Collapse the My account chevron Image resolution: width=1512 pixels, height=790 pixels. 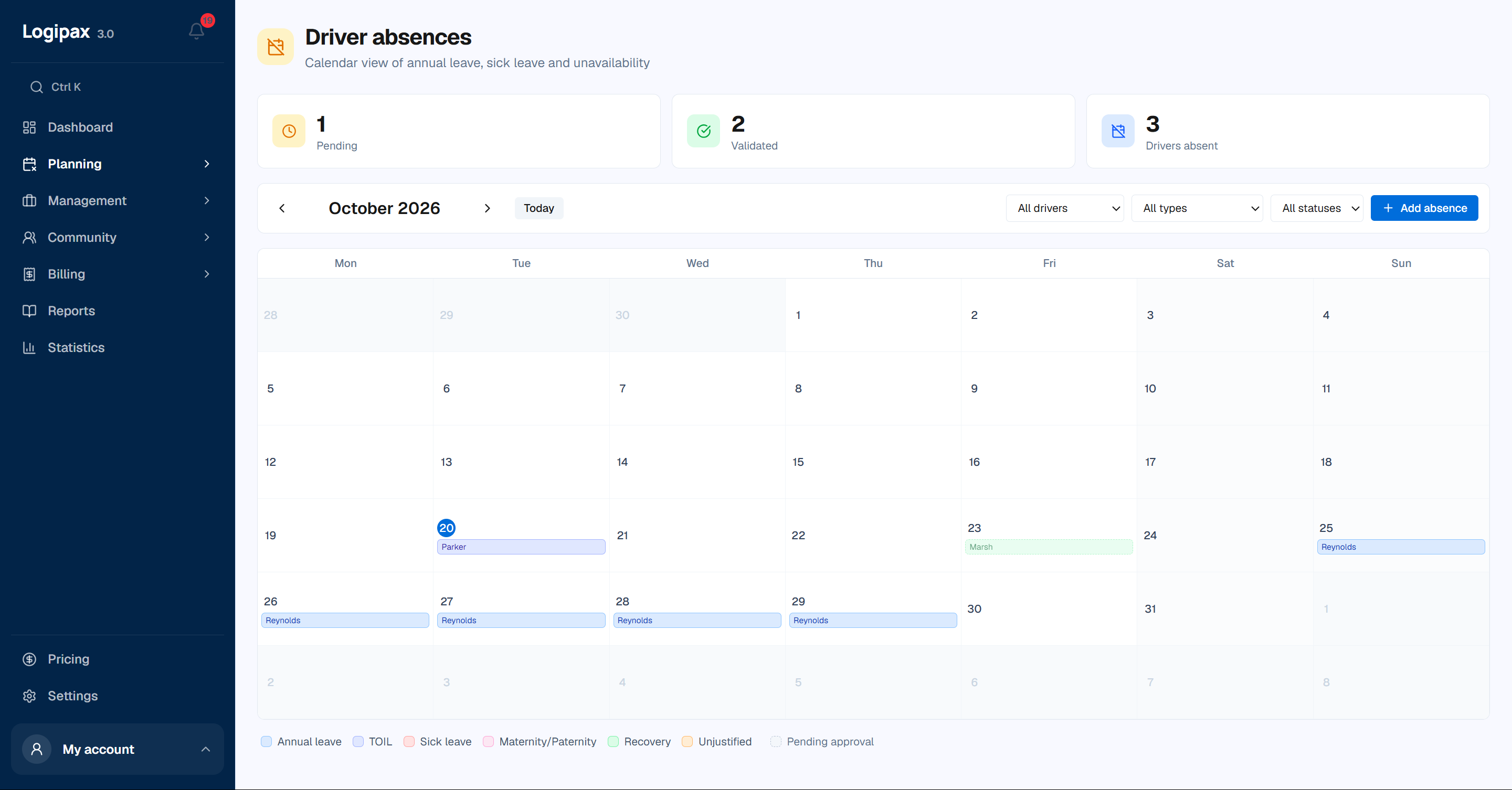(x=205, y=749)
